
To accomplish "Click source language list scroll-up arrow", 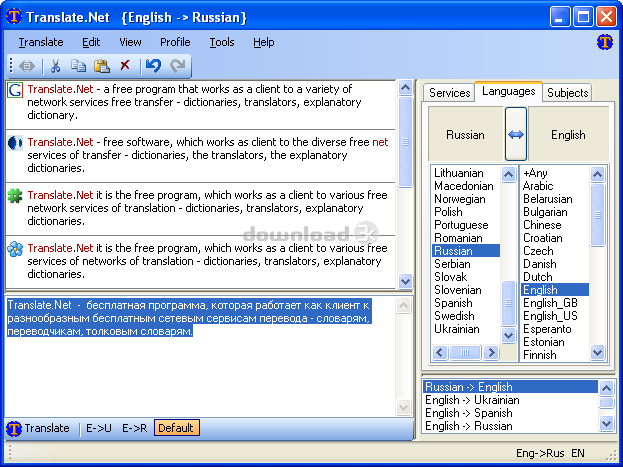I will (x=509, y=174).
